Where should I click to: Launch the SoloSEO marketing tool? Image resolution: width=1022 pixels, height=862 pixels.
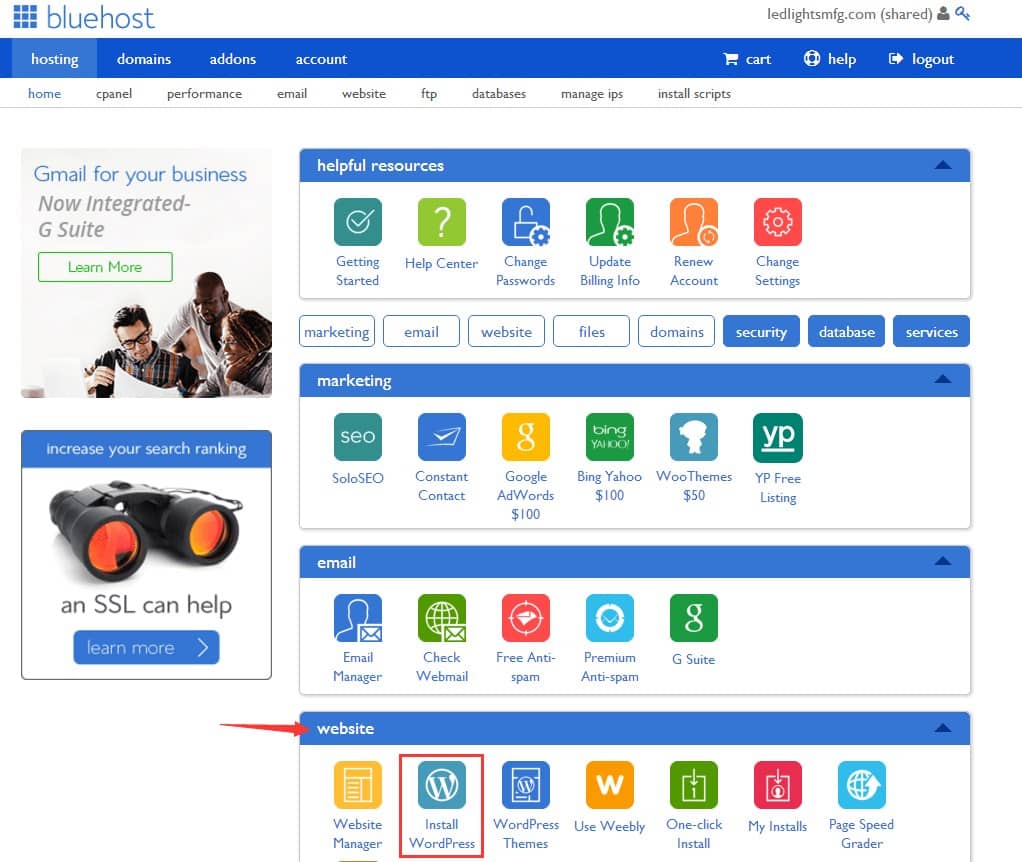[357, 438]
